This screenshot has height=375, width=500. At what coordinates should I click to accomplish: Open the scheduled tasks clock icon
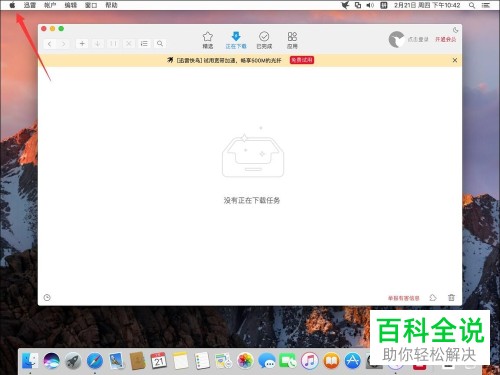(47, 298)
